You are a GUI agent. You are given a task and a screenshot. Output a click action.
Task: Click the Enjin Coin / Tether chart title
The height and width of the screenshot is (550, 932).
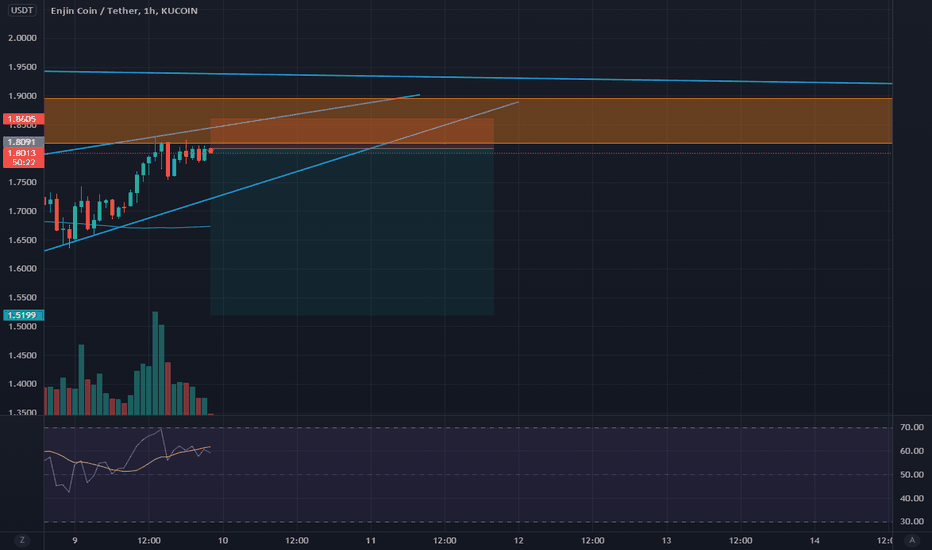click(124, 11)
